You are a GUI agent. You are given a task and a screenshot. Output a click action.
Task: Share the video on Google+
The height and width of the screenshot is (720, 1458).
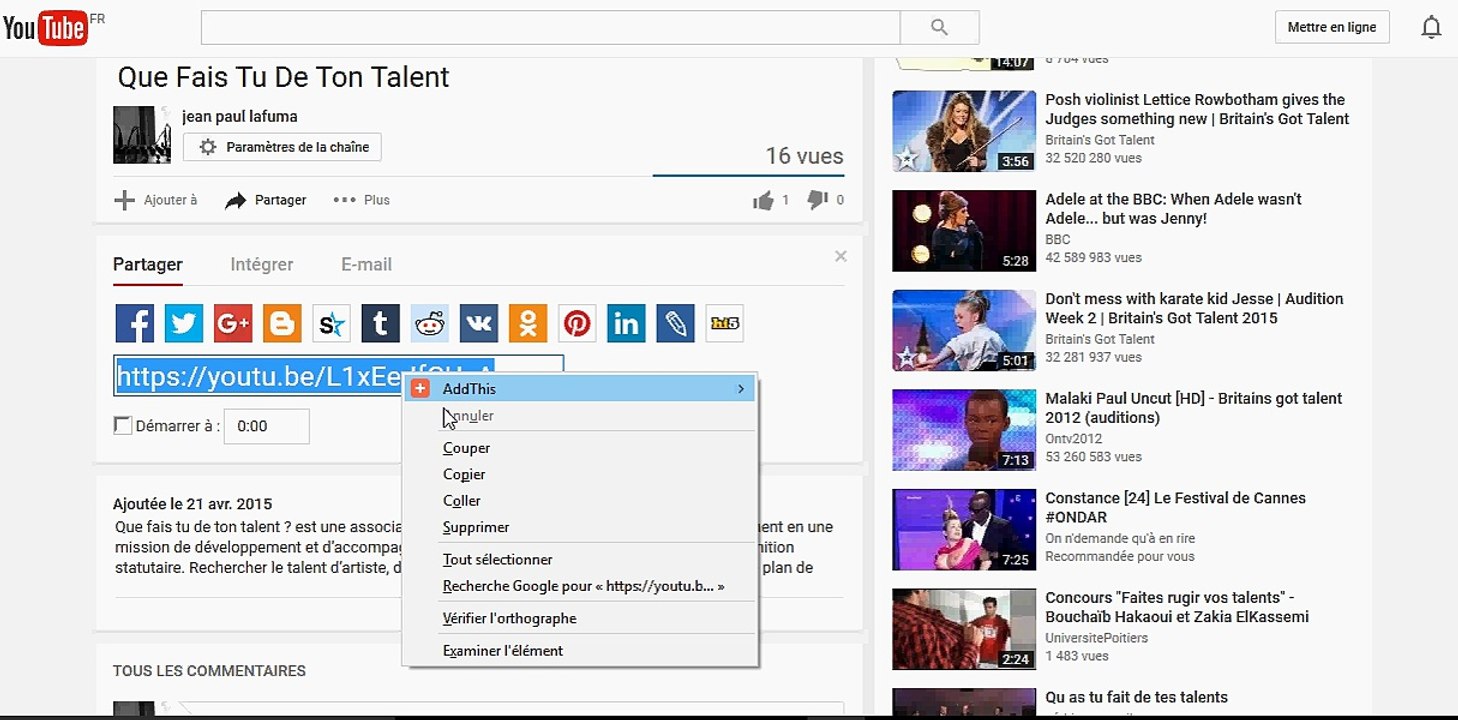click(233, 323)
